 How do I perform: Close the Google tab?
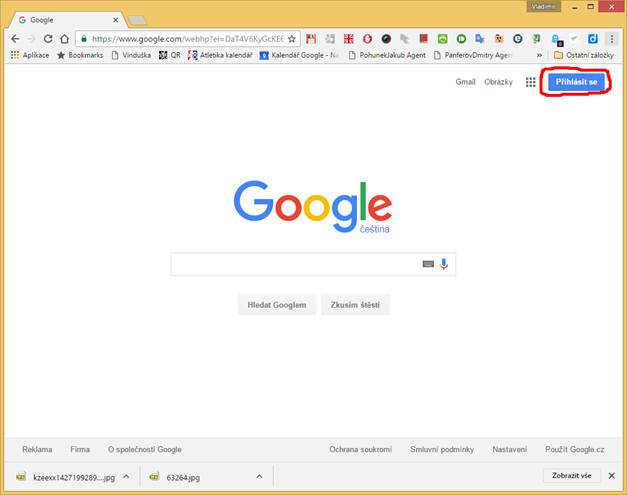[x=116, y=20]
